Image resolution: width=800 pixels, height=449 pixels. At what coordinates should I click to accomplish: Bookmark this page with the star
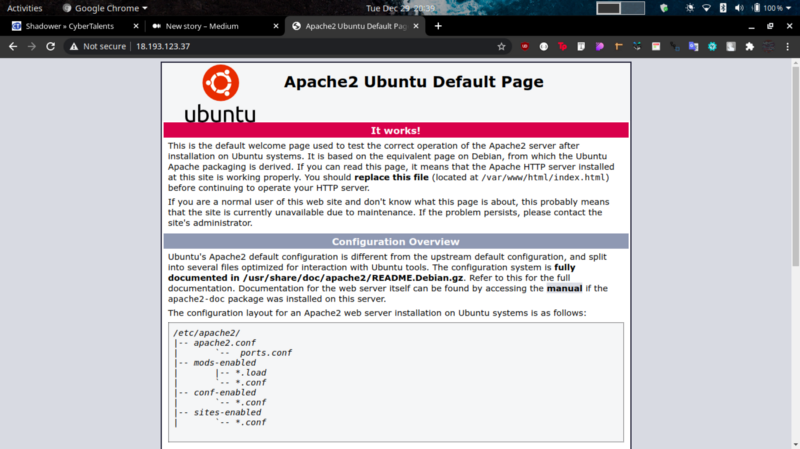pos(502,46)
